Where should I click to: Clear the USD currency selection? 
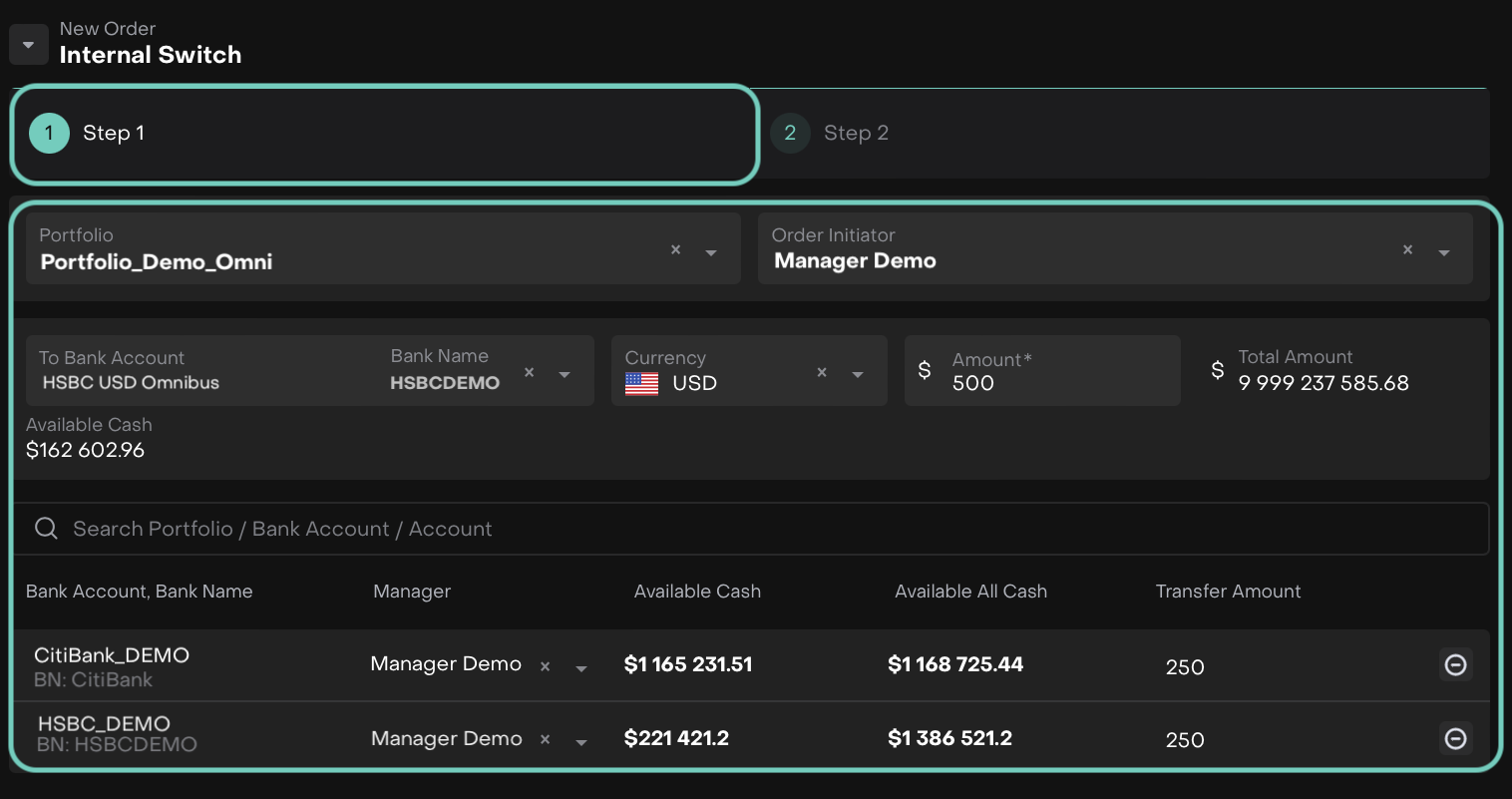coord(821,373)
